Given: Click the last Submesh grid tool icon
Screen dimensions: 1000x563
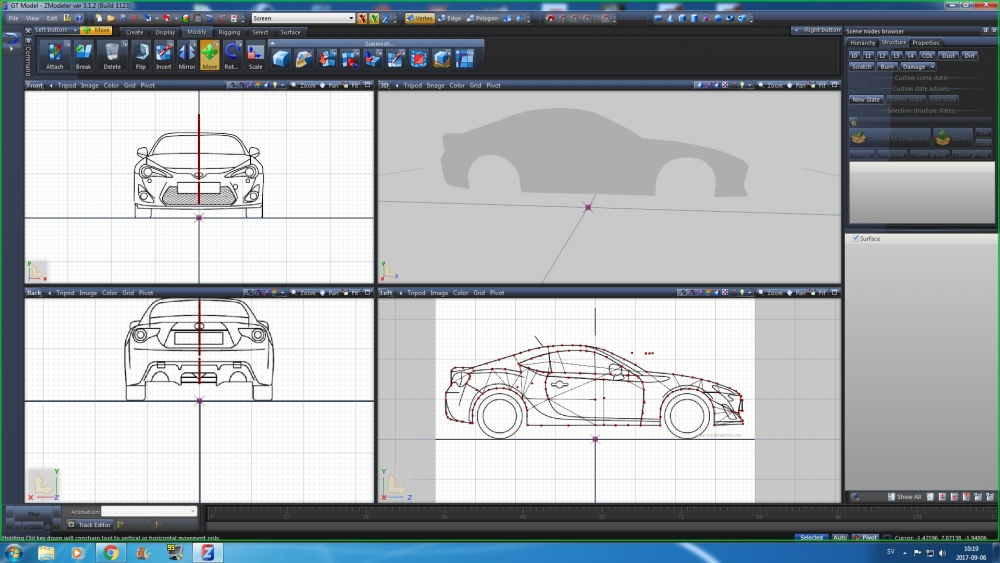Looking at the screenshot, I should [x=465, y=59].
